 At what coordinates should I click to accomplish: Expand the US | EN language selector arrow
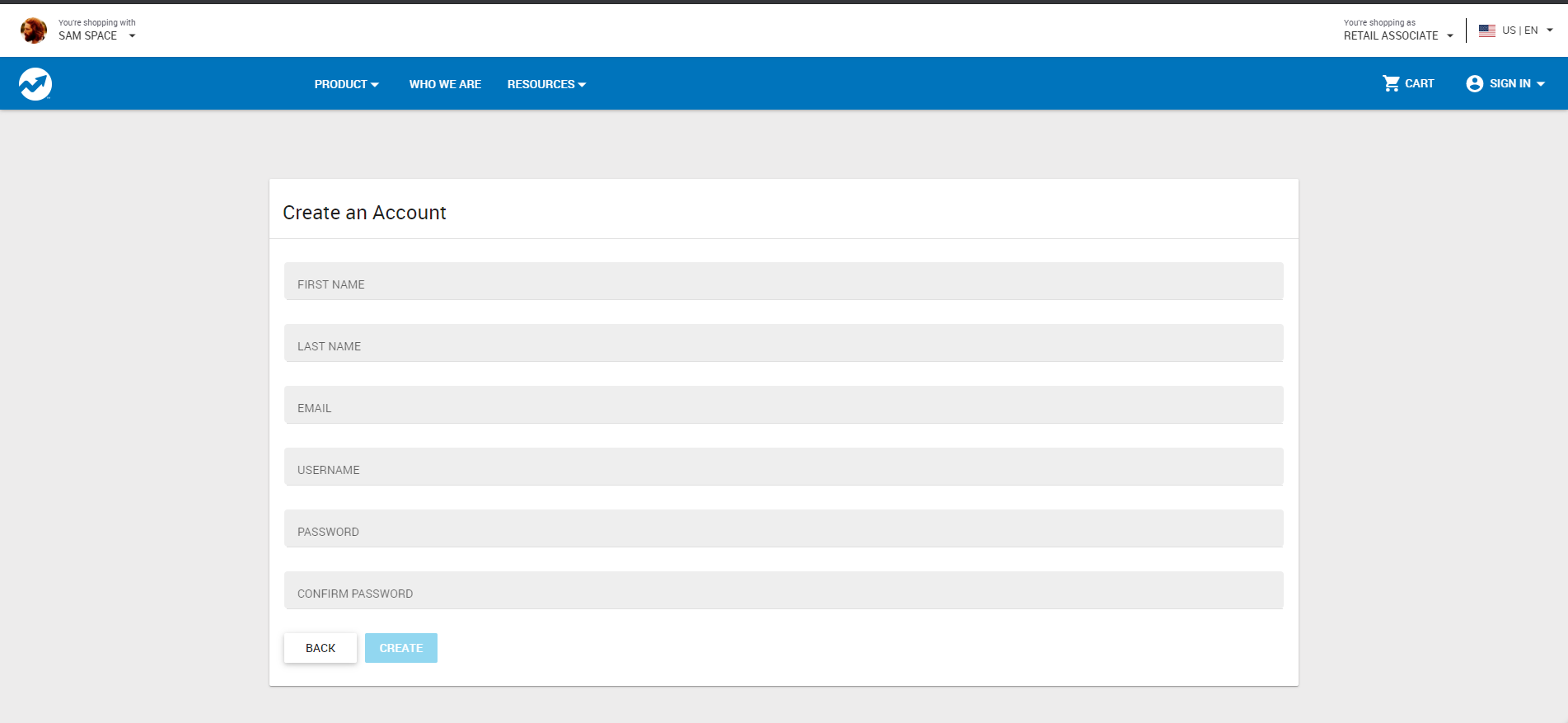(x=1549, y=31)
